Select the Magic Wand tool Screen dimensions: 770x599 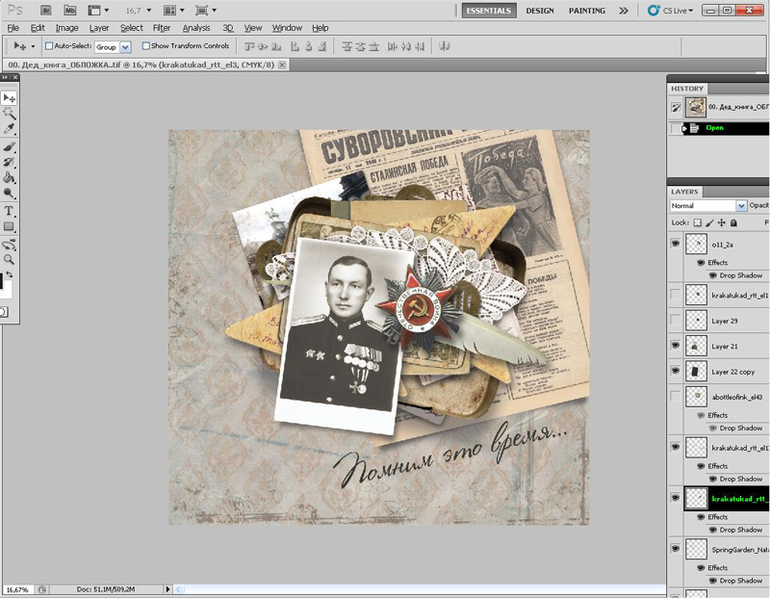9,114
